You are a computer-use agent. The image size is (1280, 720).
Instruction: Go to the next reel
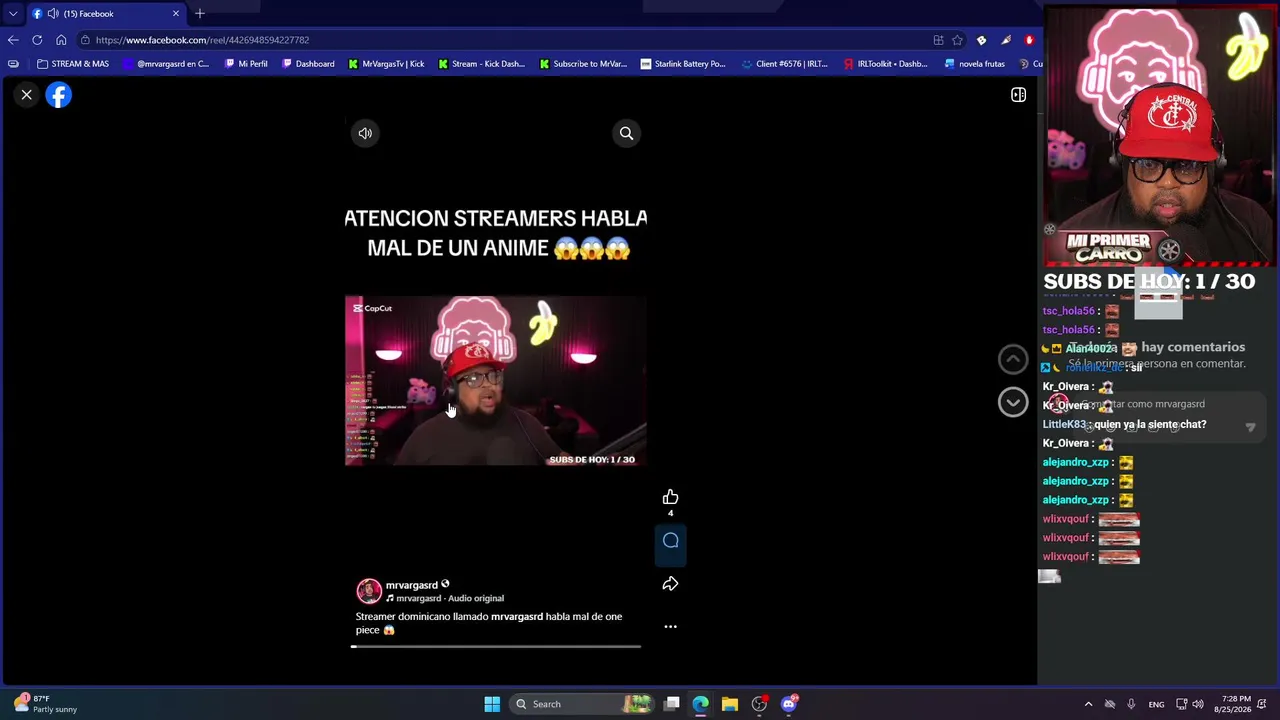[1012, 402]
